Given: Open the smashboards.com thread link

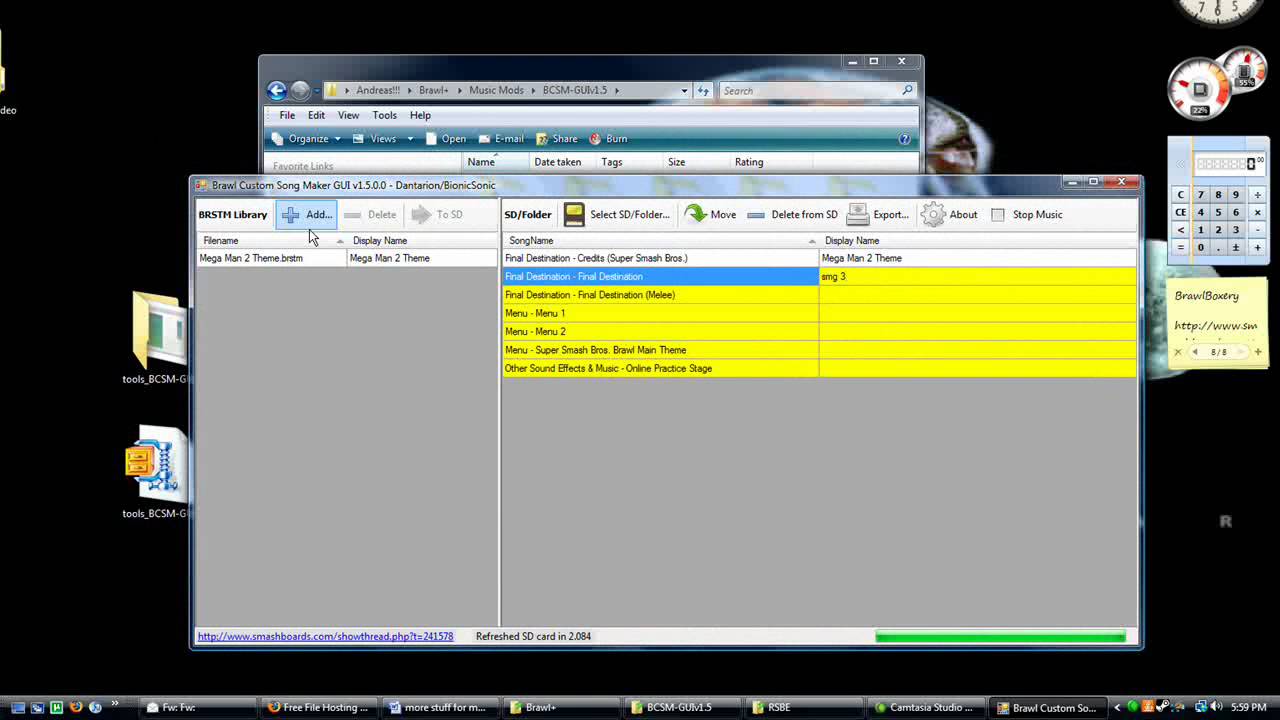Looking at the screenshot, I should (x=325, y=636).
